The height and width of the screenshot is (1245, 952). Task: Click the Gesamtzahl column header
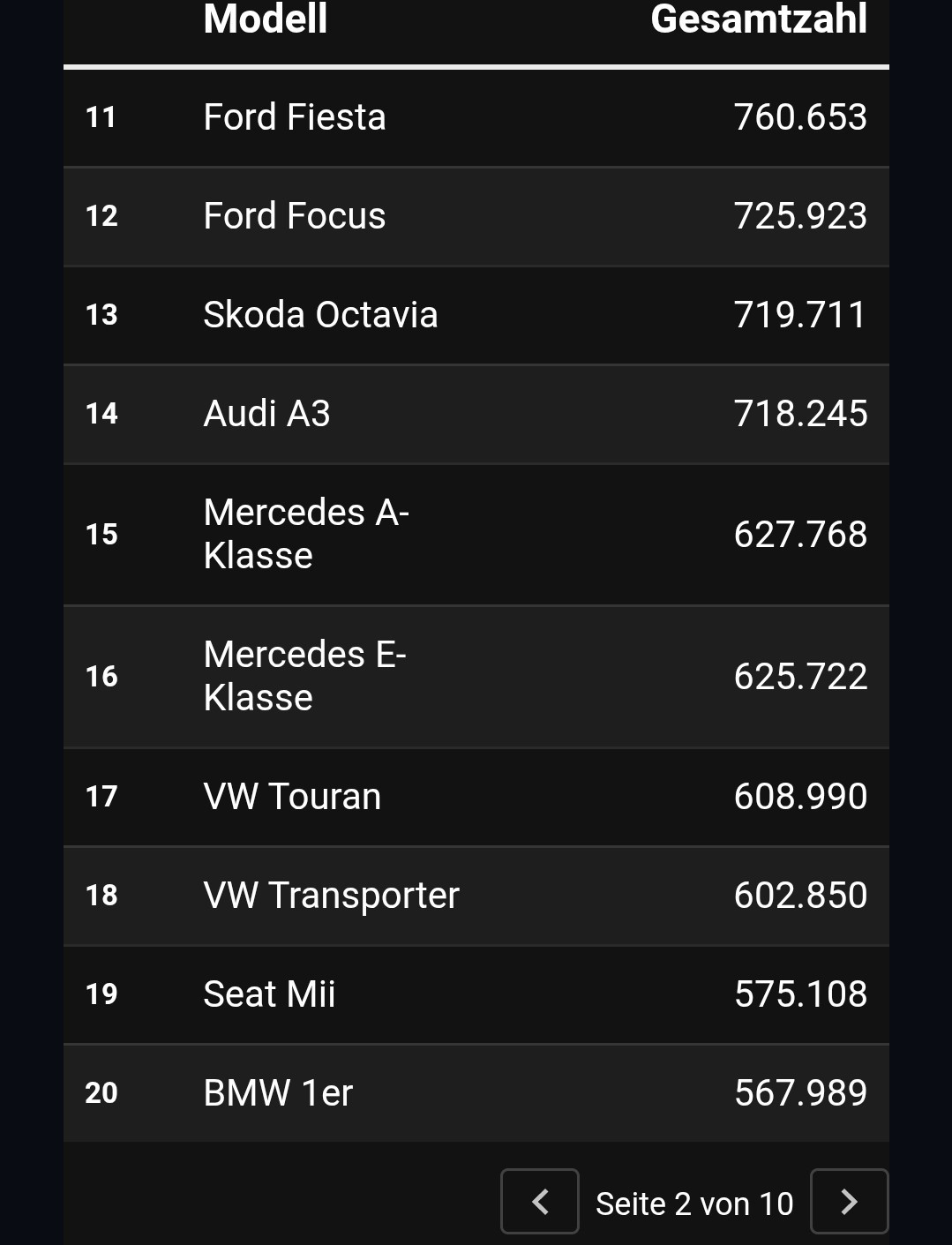[759, 19]
